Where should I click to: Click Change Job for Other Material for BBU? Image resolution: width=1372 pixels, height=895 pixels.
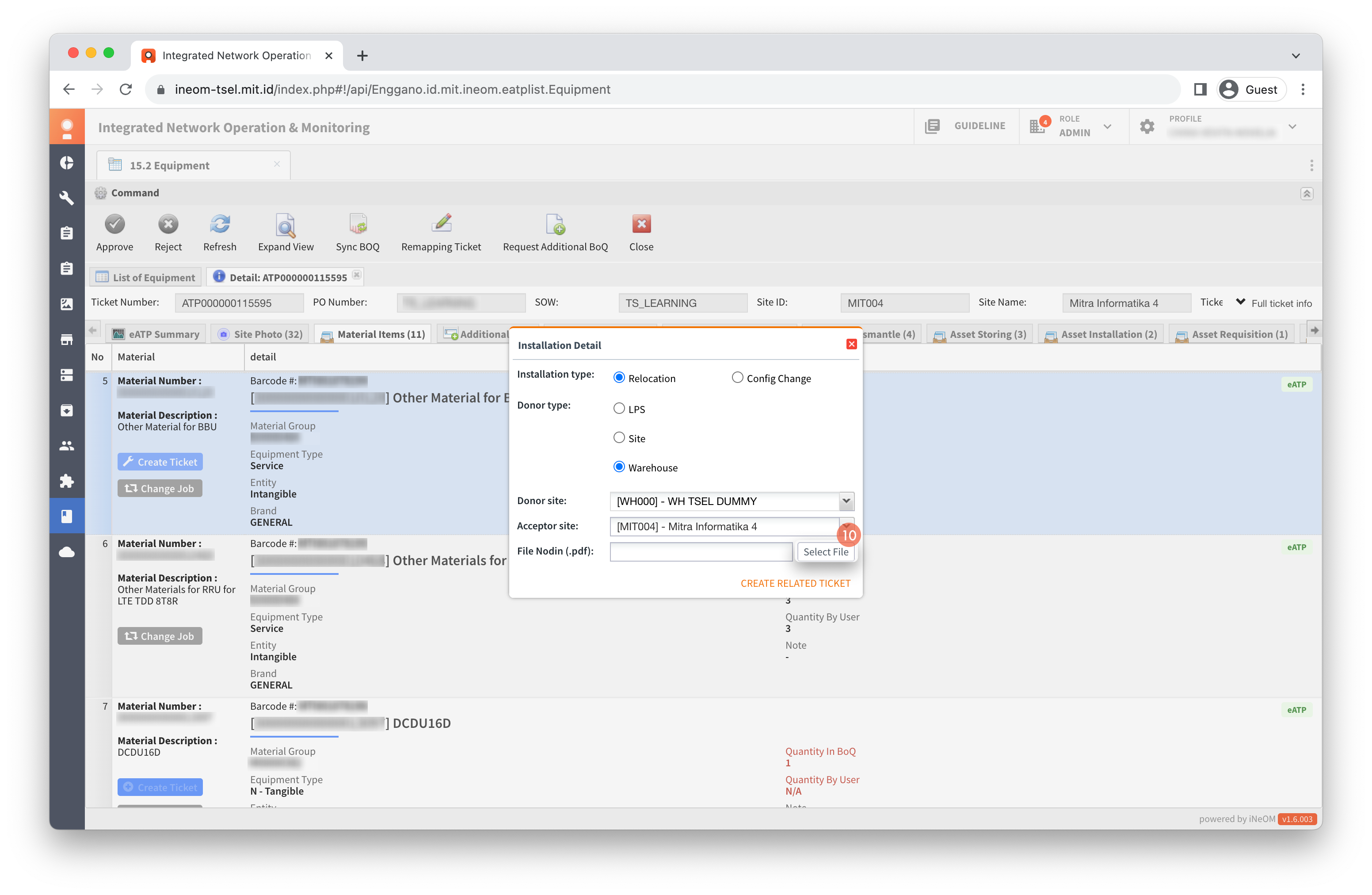point(160,488)
